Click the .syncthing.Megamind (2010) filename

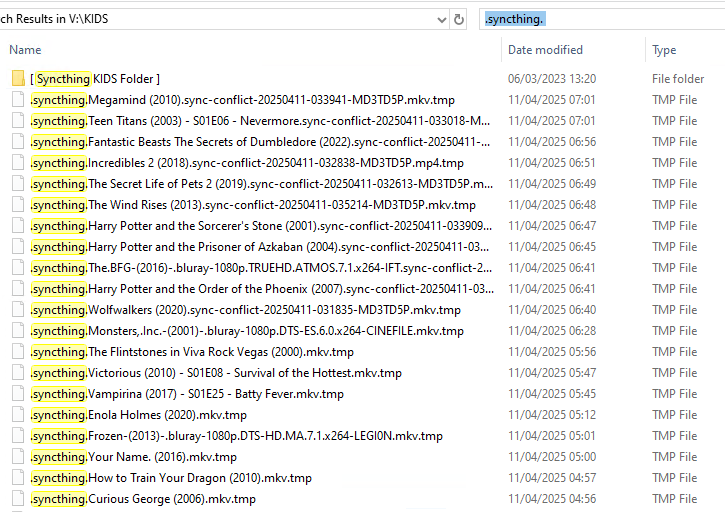pos(243,100)
